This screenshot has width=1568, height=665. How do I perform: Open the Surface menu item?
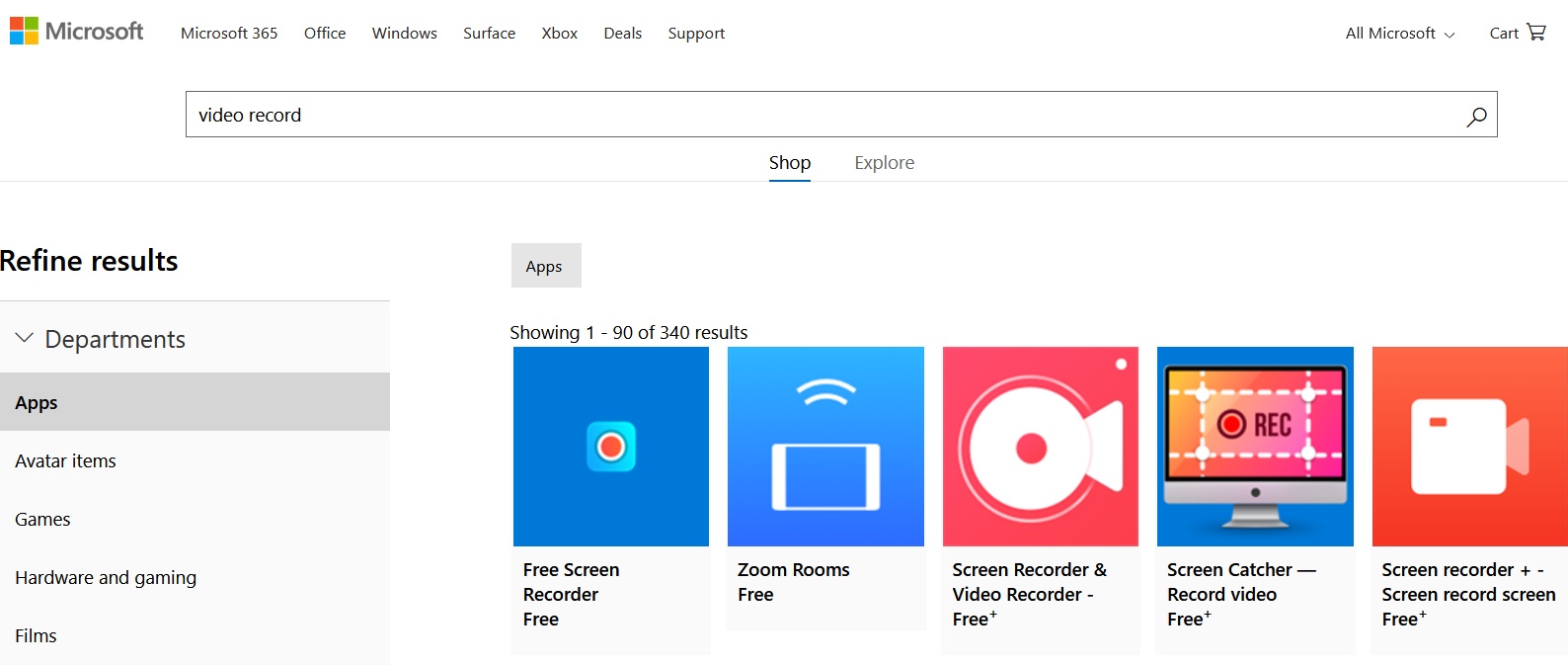(x=490, y=34)
